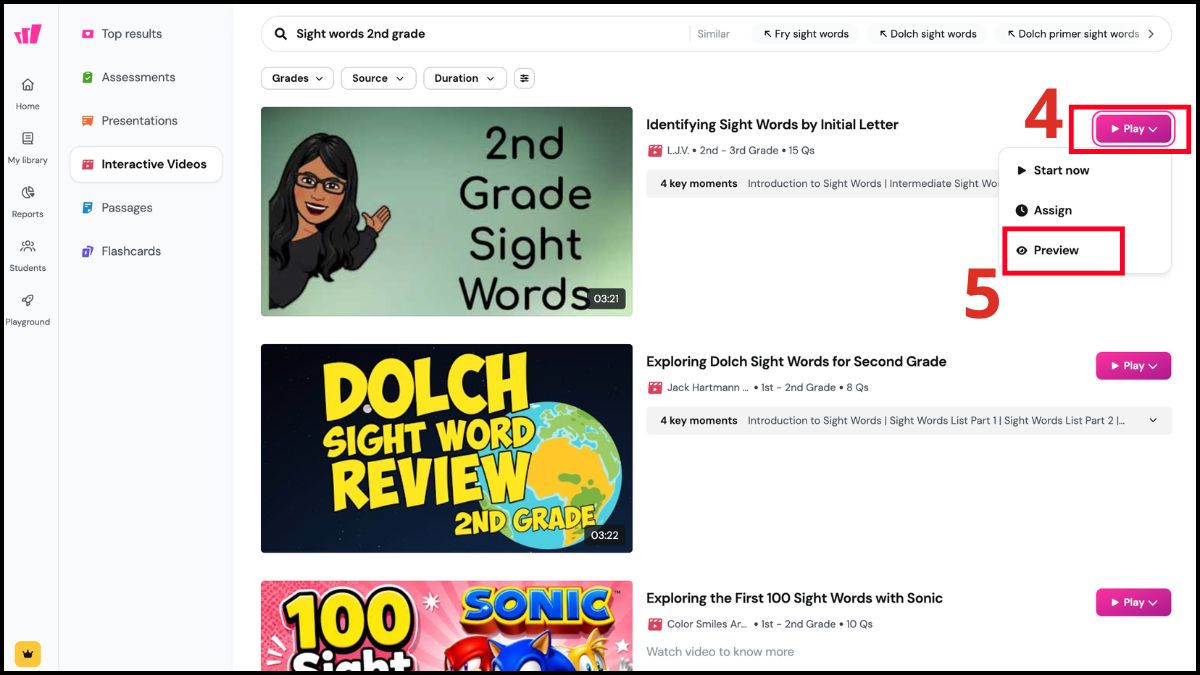This screenshot has height=675, width=1200.
Task: Search similar: Dolch sight words
Action: coord(927,34)
